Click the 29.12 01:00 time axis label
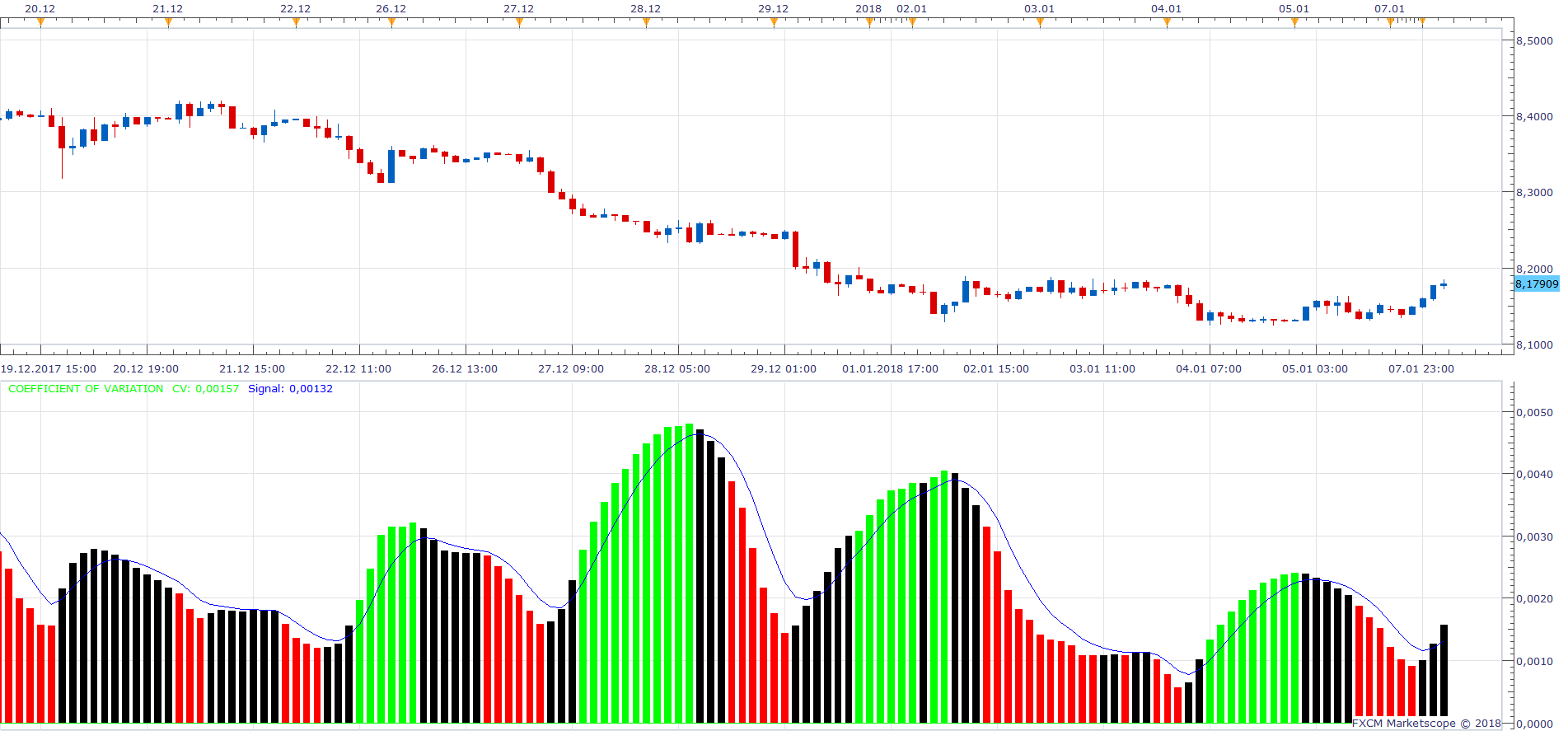This screenshot has height=731, width=1568. coord(784,368)
